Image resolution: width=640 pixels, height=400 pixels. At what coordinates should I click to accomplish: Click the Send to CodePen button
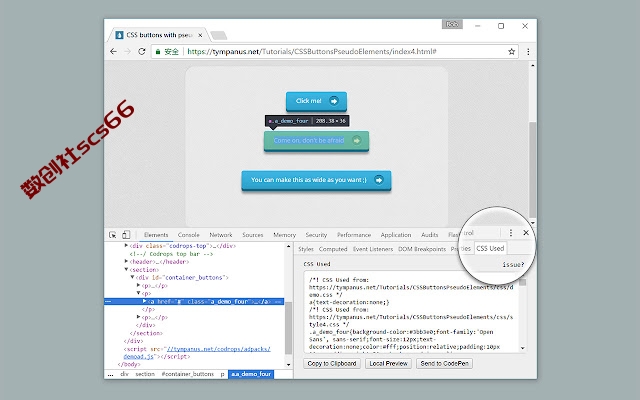[x=444, y=363]
